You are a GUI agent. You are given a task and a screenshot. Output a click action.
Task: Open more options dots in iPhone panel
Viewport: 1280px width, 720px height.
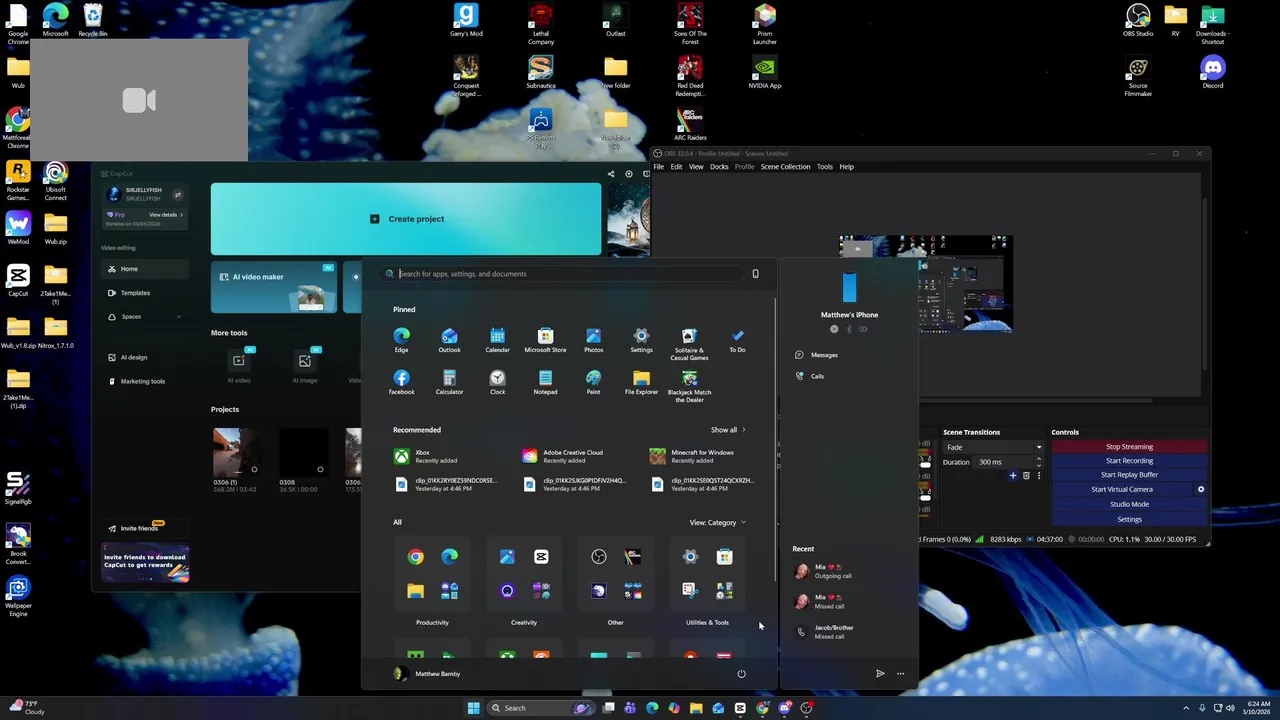tap(900, 674)
